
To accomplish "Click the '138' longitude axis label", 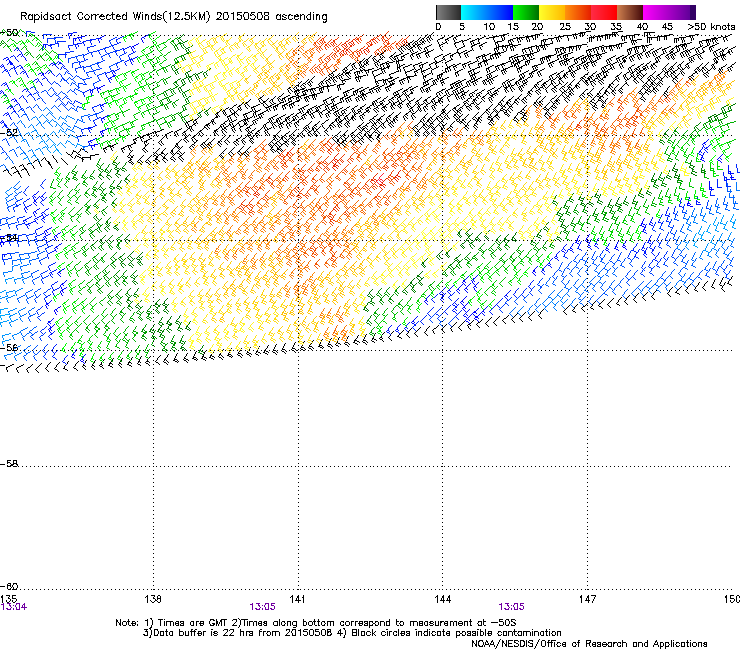I will [153, 599].
